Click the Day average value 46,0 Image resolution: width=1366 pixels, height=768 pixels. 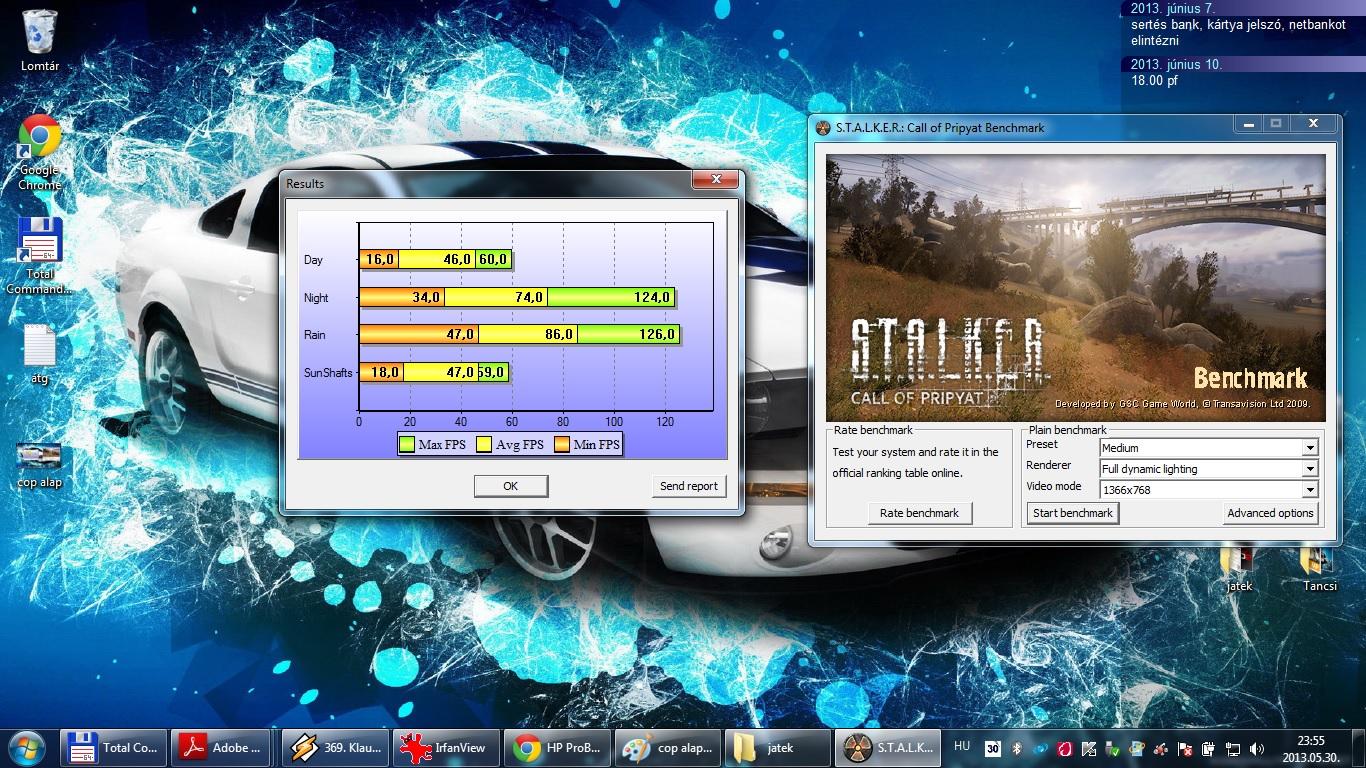[458, 259]
